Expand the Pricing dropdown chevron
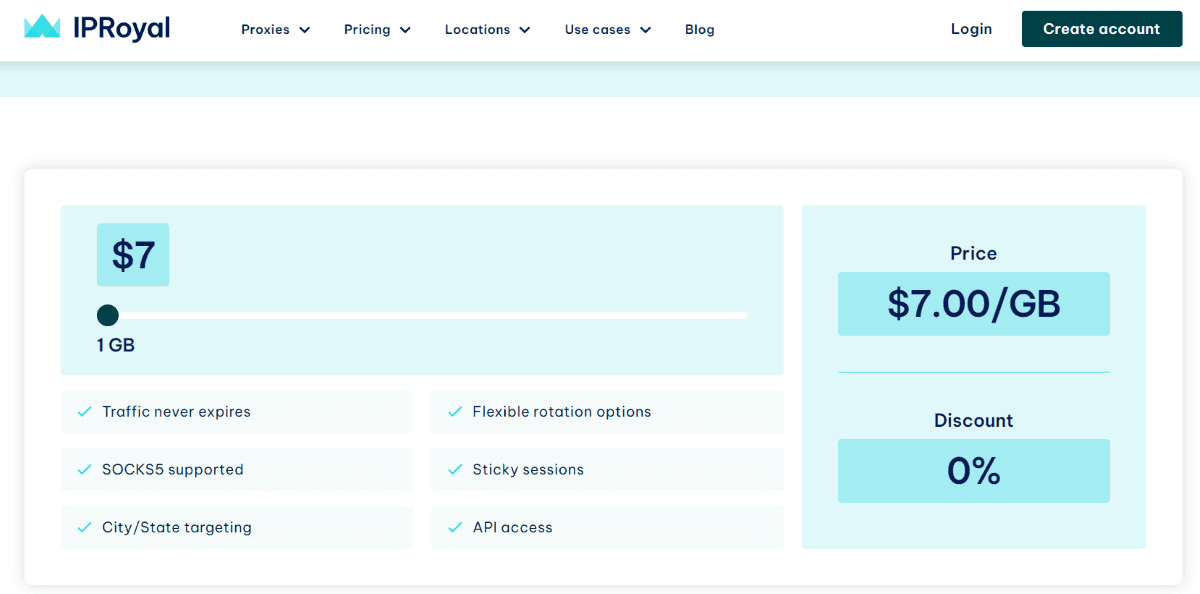The height and width of the screenshot is (594, 1200). point(405,30)
